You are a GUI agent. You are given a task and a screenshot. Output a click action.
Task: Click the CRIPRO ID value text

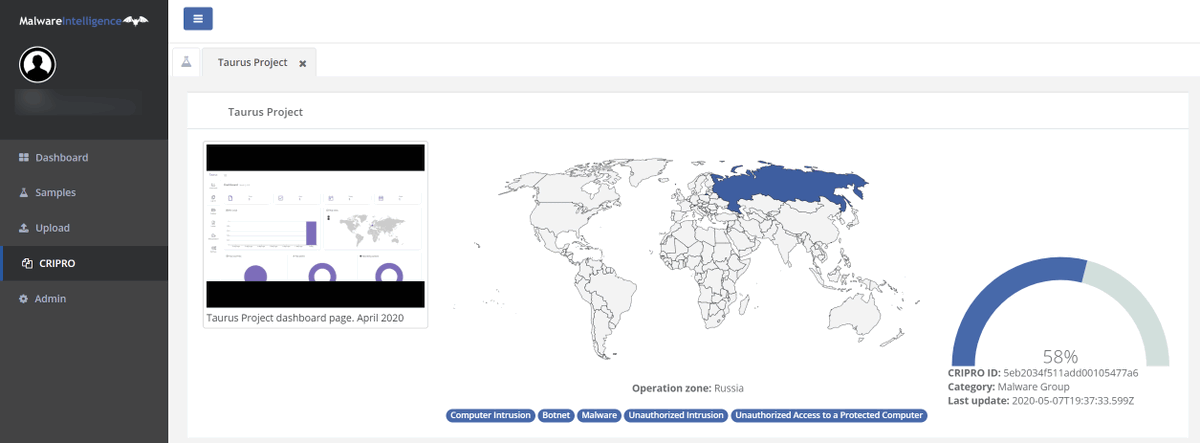pyautogui.click(x=1071, y=372)
